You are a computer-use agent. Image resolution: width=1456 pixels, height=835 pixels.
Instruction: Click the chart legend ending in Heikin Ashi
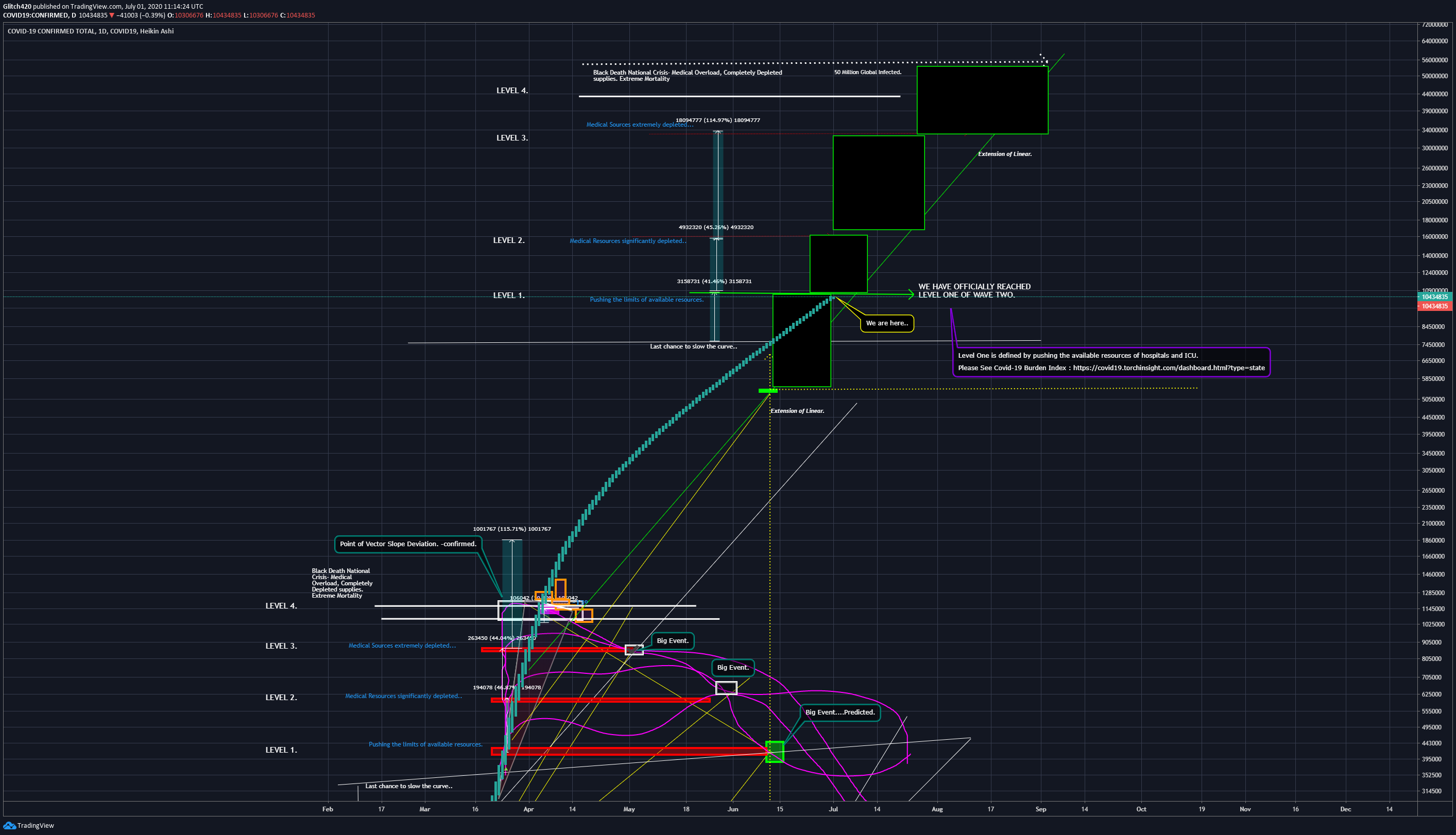coord(90,31)
